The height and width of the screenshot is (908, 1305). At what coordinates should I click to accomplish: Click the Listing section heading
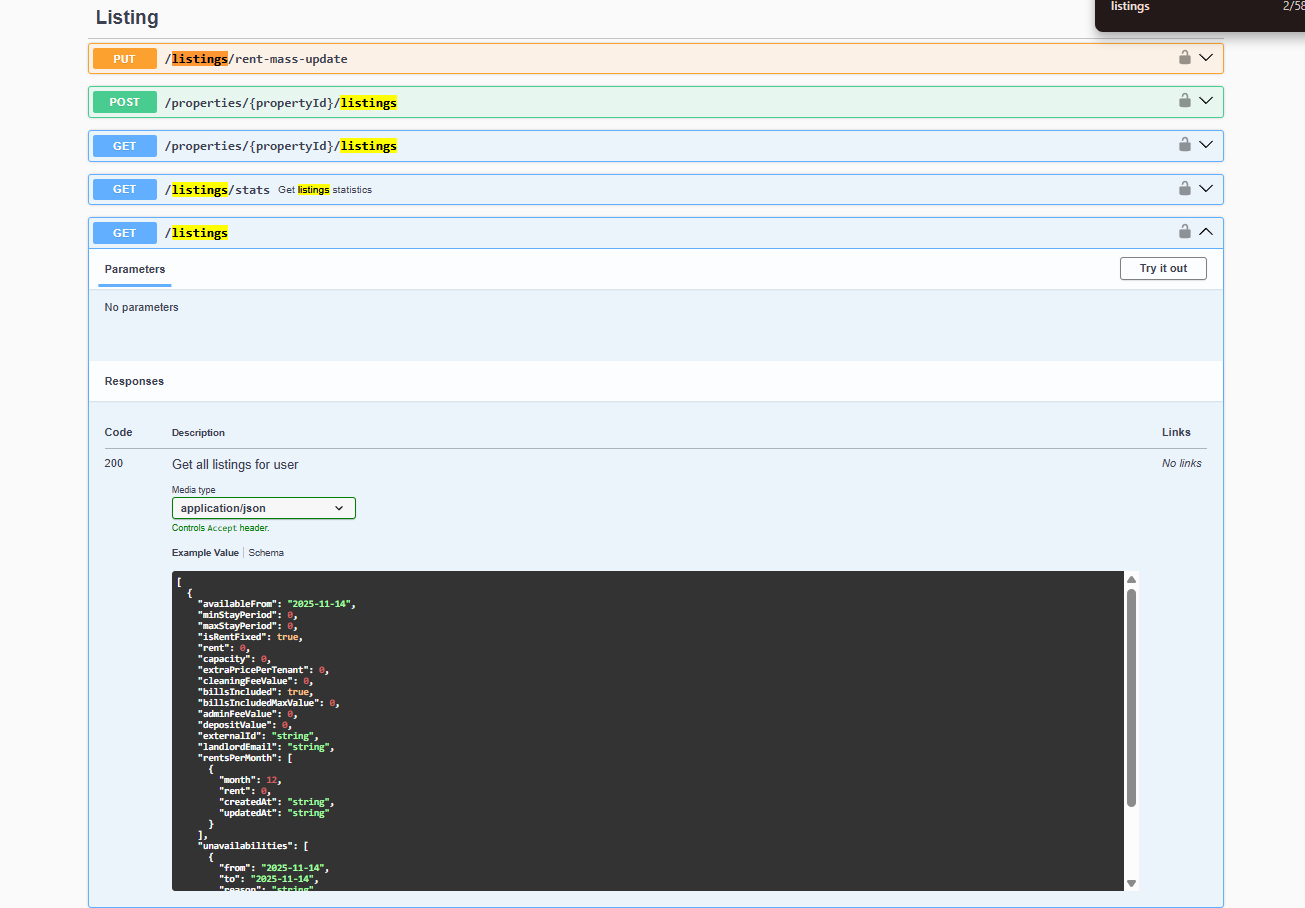click(x=127, y=17)
